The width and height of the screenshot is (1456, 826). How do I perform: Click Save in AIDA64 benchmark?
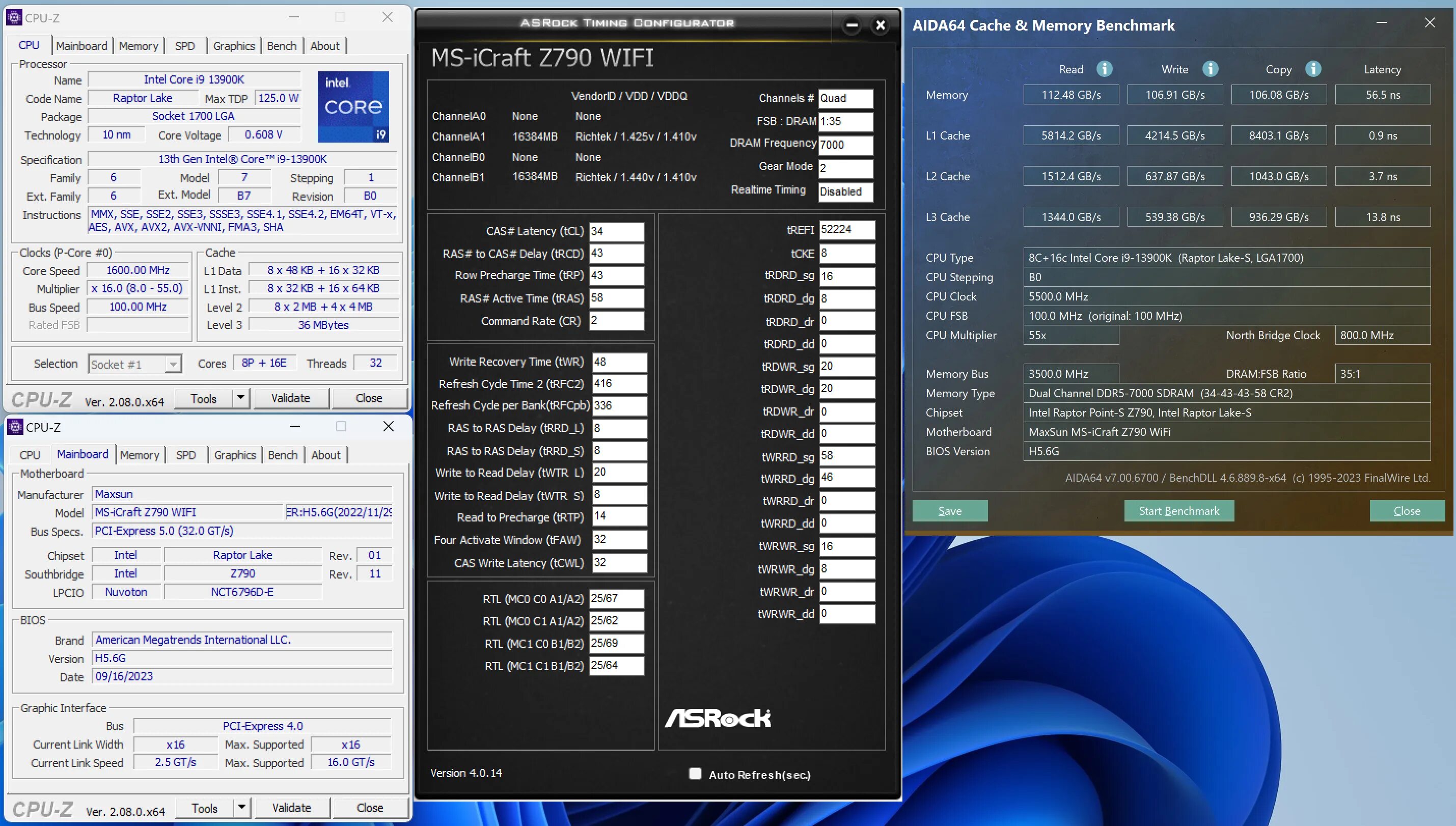pos(950,511)
